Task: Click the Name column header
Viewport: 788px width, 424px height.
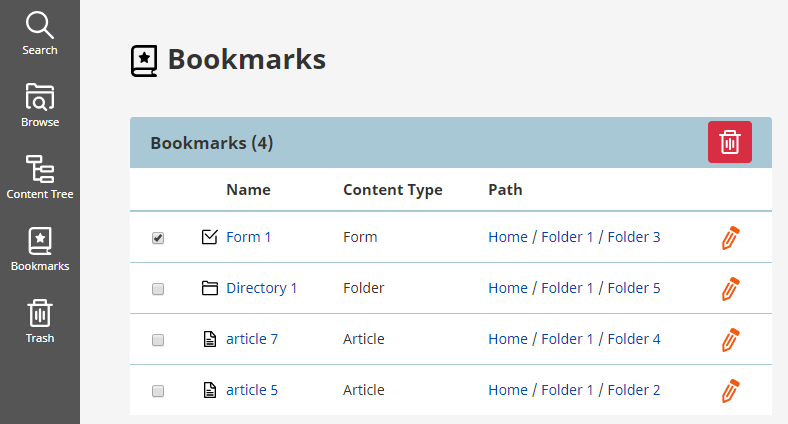Action: tap(248, 189)
